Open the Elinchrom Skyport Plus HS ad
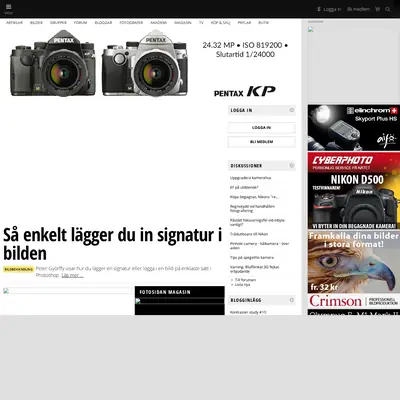The height and width of the screenshot is (400, 400). [354, 127]
